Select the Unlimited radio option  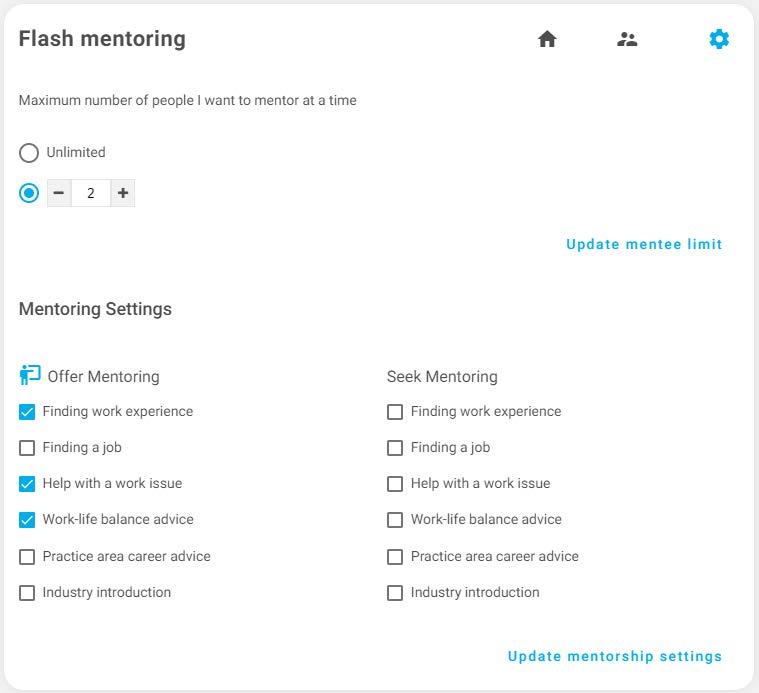(29, 153)
